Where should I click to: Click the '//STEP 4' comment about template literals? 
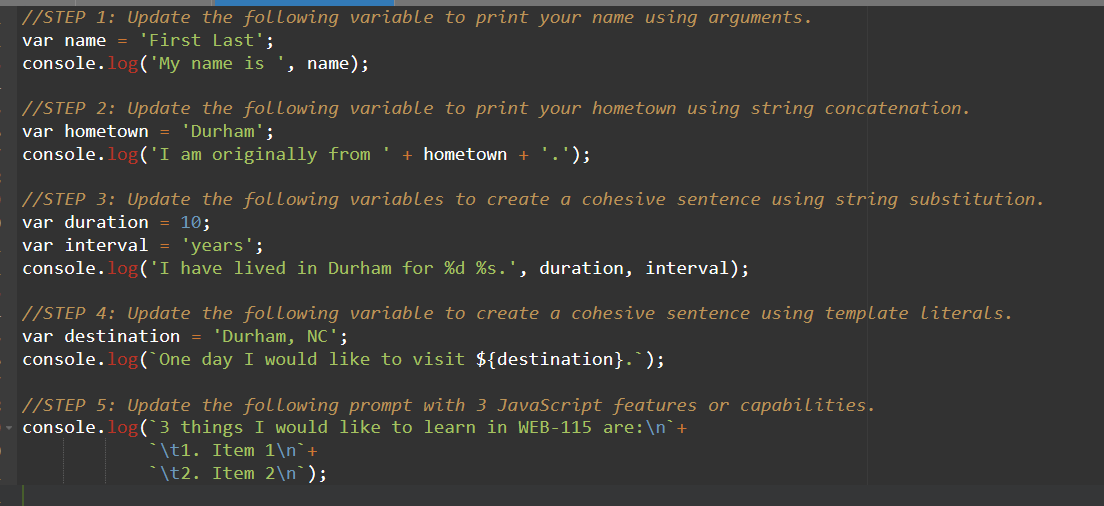[x=518, y=313]
